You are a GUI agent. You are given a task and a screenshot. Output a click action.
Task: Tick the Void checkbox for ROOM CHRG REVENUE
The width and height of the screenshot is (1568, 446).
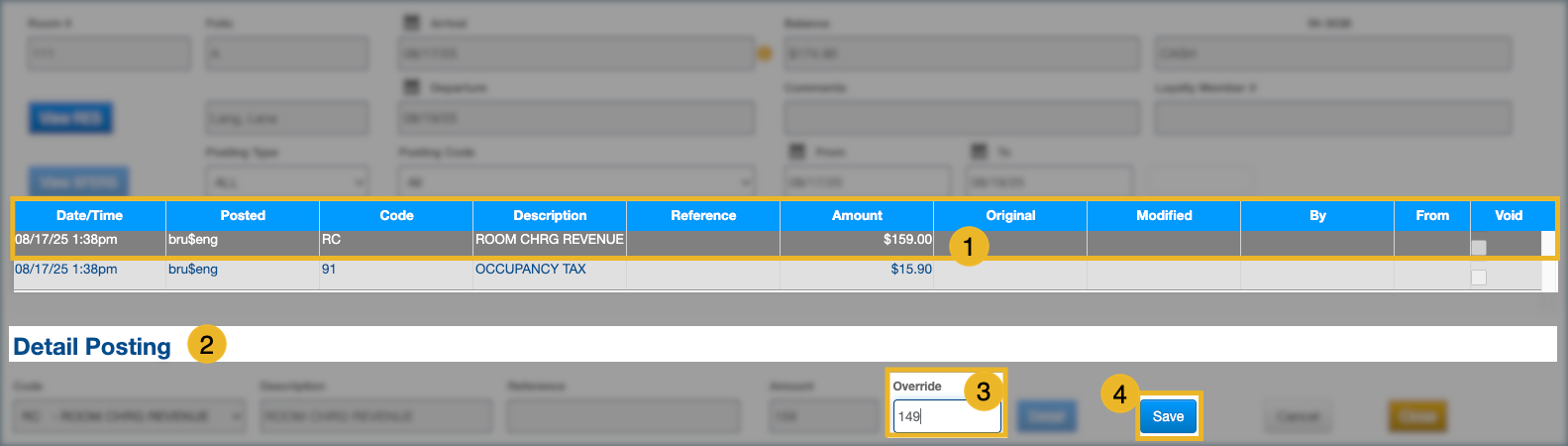(1479, 247)
